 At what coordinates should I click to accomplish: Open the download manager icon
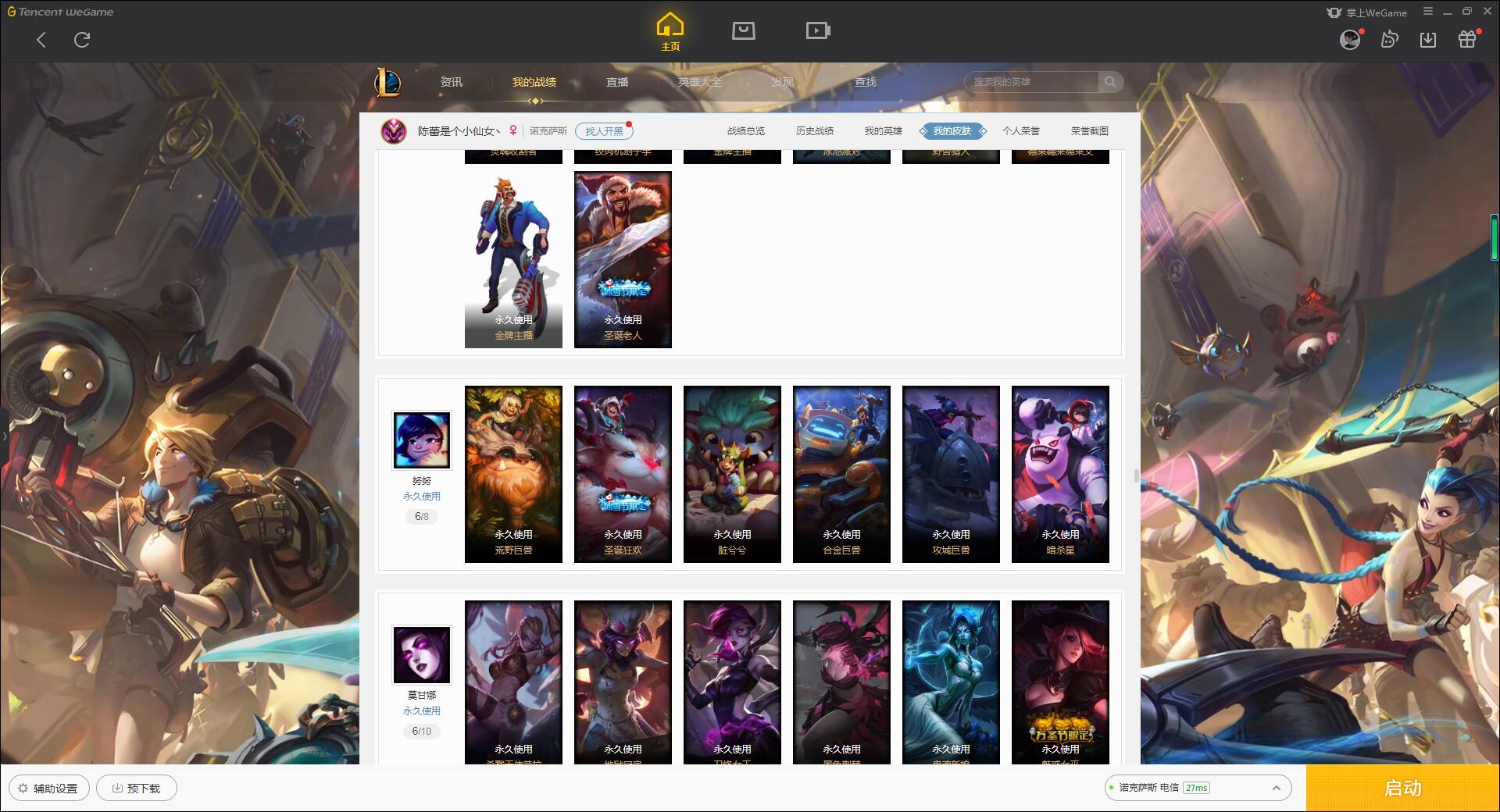pos(1428,40)
